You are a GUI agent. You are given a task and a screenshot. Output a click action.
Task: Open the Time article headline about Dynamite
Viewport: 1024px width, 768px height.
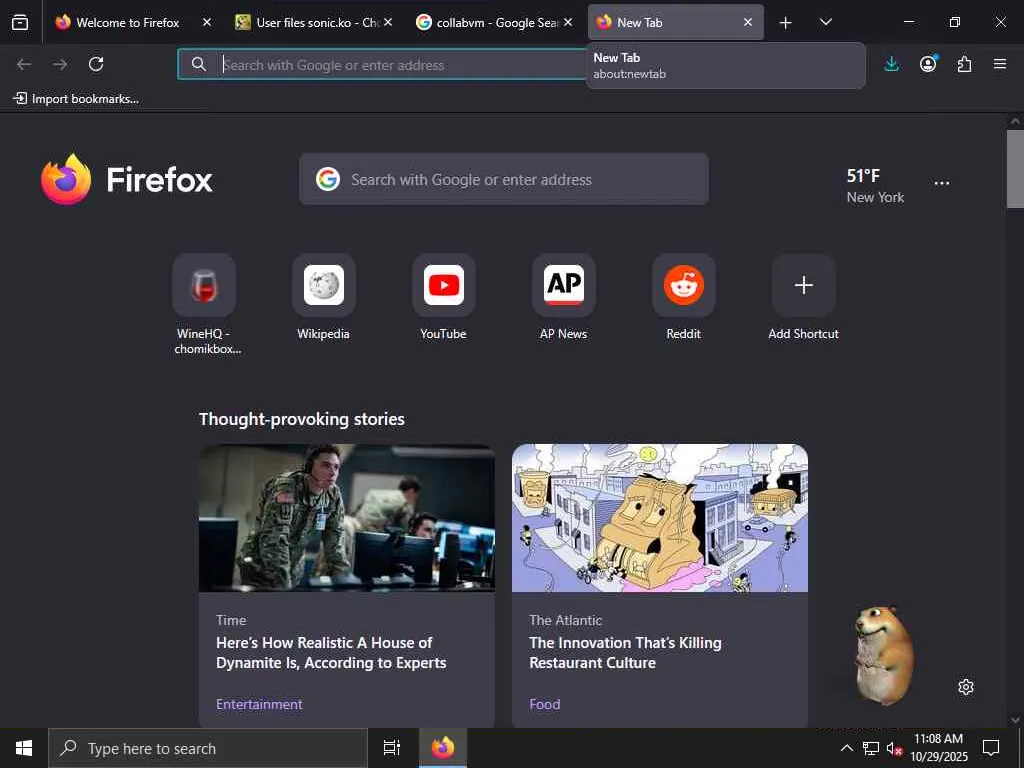pyautogui.click(x=331, y=652)
